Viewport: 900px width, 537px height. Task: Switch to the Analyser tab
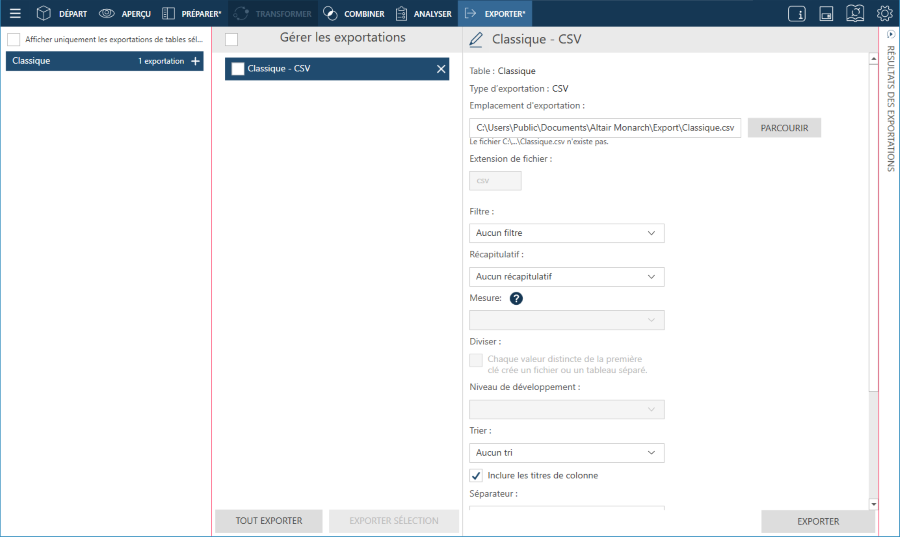click(x=422, y=14)
